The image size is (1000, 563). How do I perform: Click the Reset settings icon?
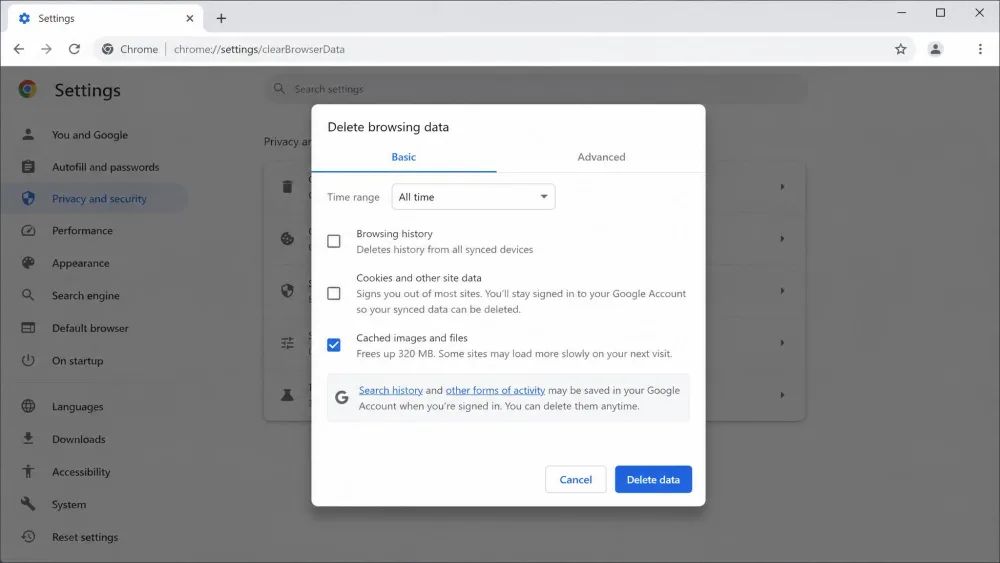point(28,537)
